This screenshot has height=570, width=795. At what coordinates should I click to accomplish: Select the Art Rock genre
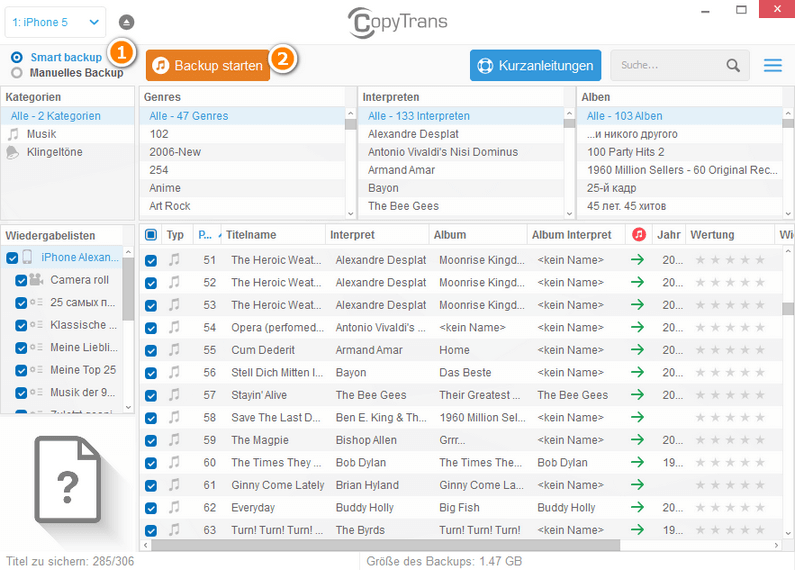(x=242, y=206)
